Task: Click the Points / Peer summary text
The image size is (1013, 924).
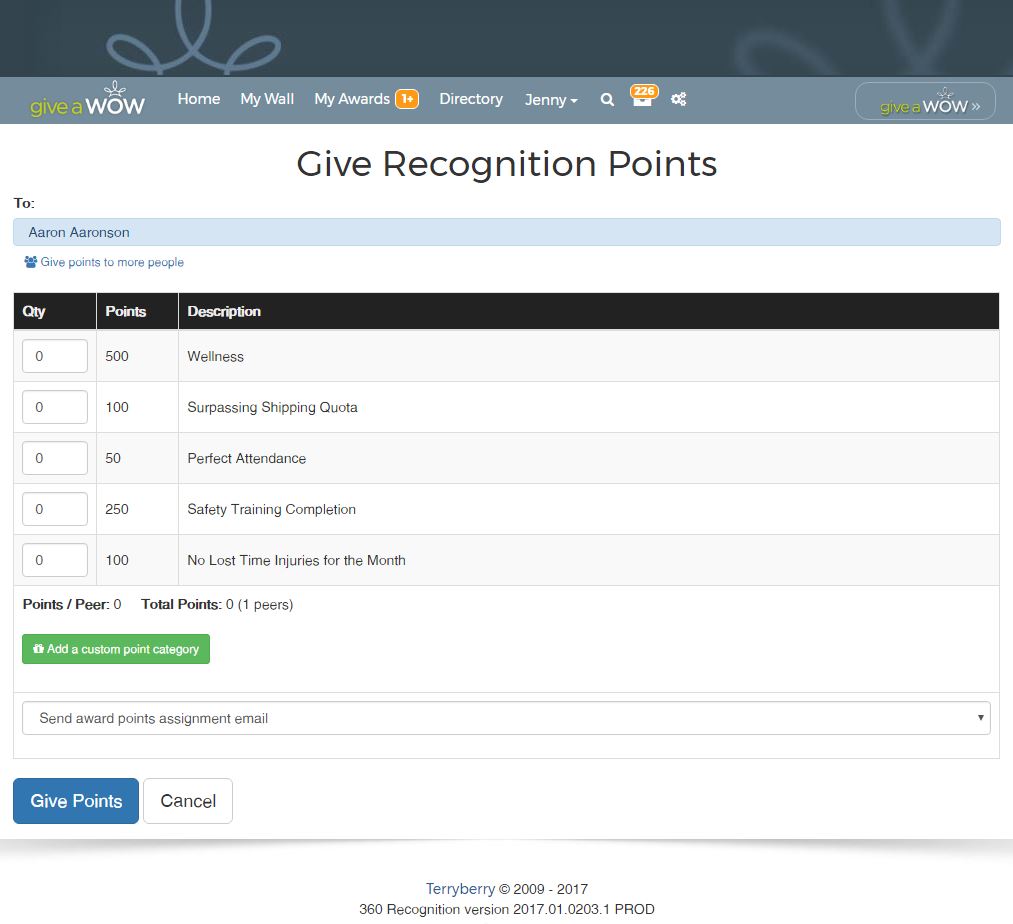Action: (x=72, y=604)
